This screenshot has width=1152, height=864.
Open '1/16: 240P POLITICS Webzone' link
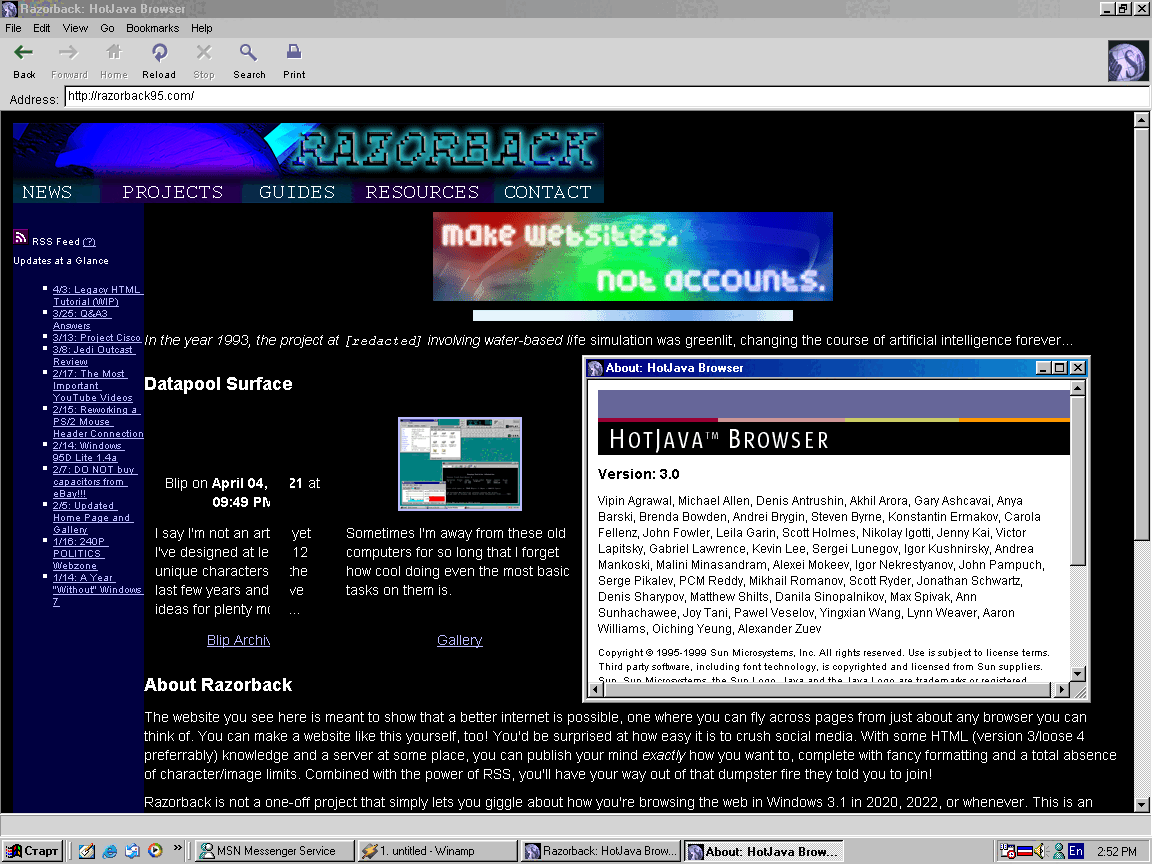(x=79, y=553)
